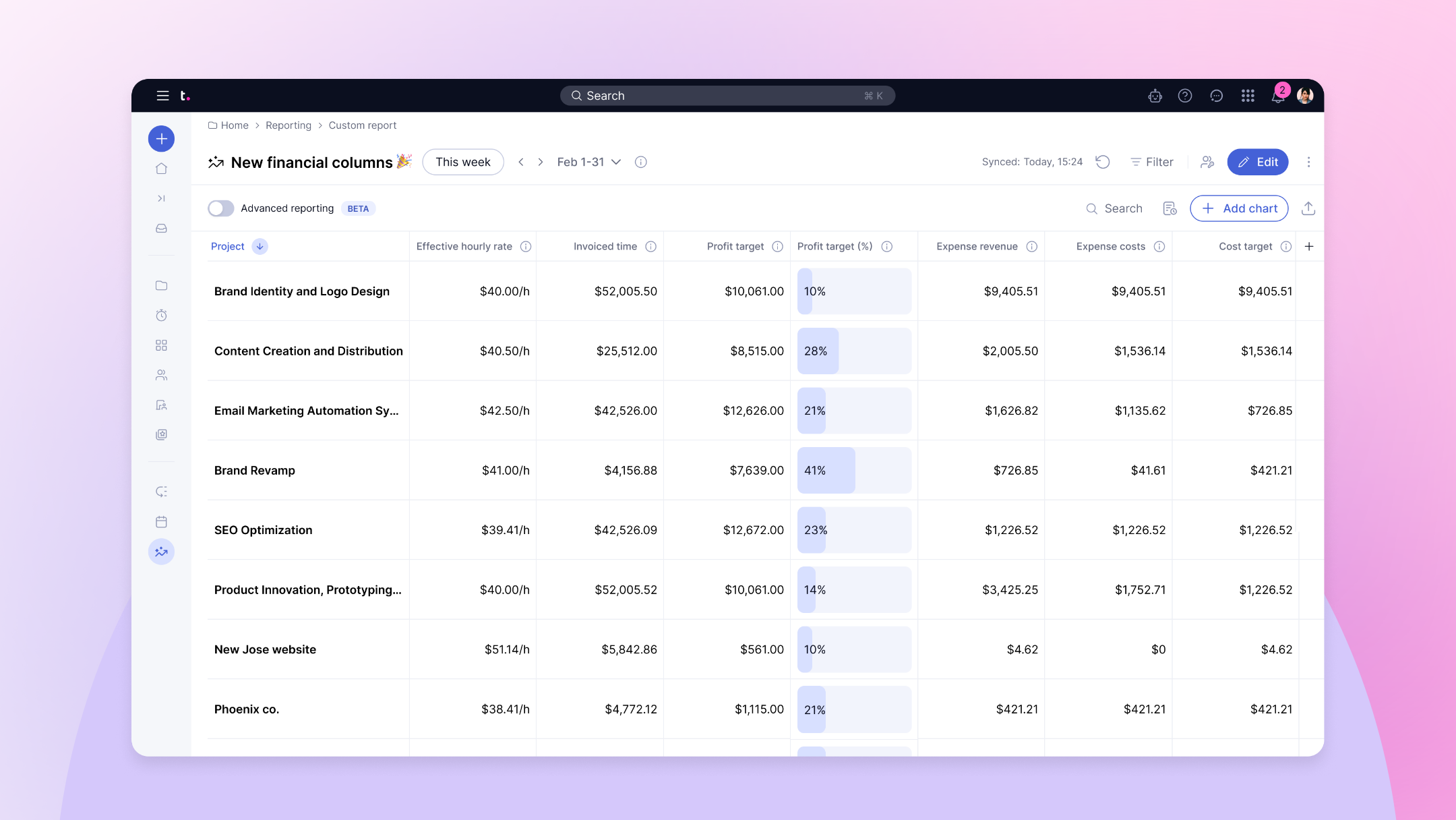Click the SEO Optimization 23% progress bar
The image size is (1456, 820).
click(x=854, y=530)
